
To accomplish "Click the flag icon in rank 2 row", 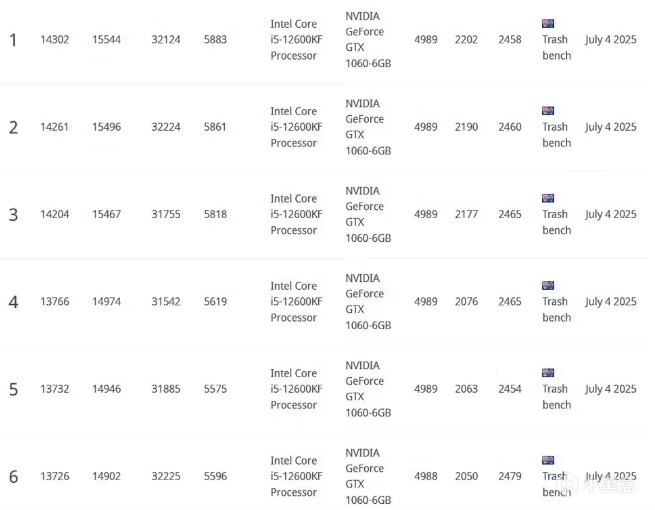I will click(548, 111).
